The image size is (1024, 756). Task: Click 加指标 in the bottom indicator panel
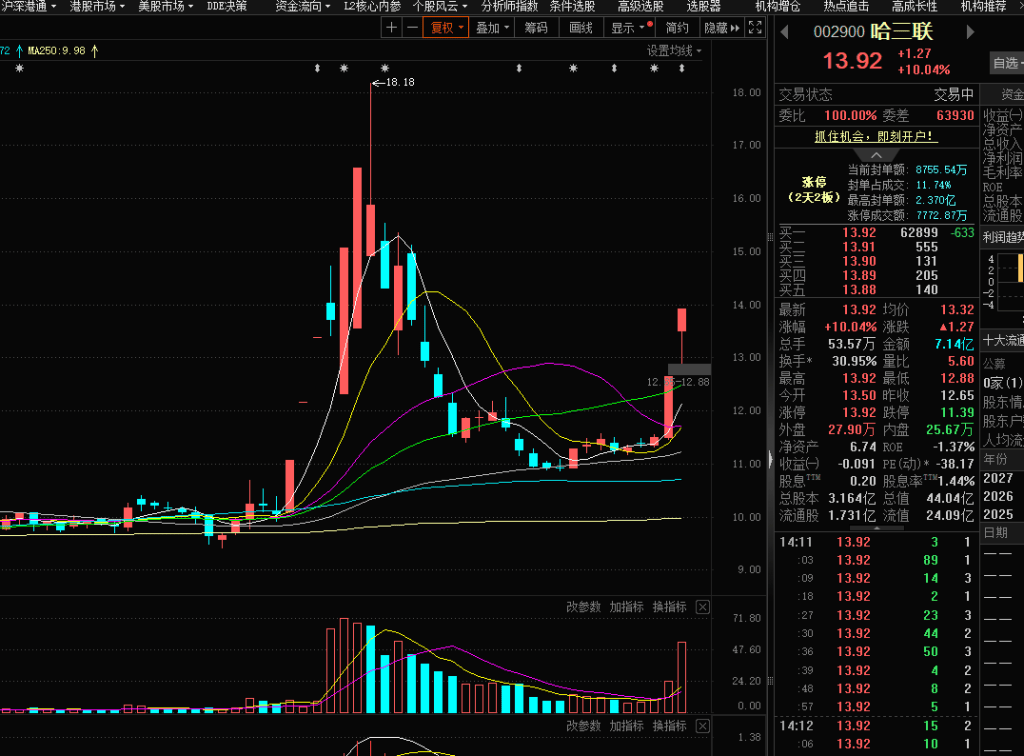point(626,726)
